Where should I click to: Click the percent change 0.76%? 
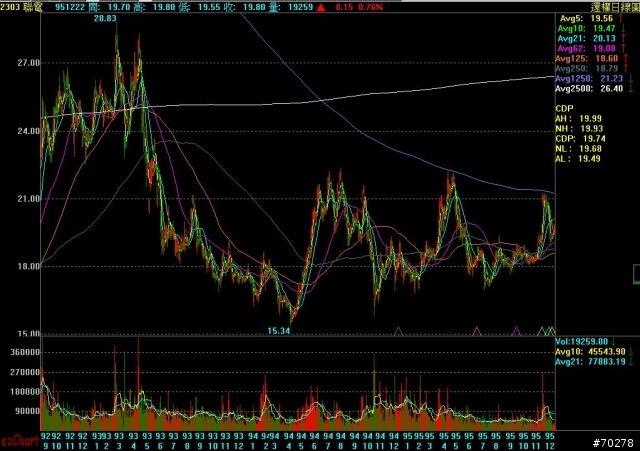(x=371, y=7)
